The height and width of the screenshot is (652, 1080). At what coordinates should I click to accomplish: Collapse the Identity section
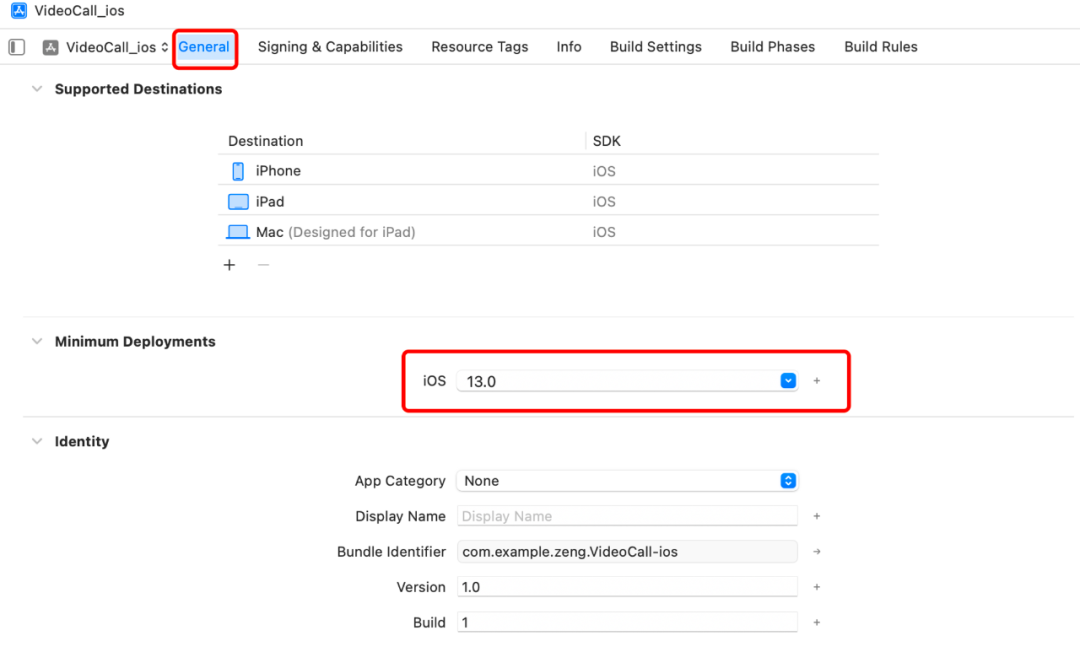tap(37, 441)
